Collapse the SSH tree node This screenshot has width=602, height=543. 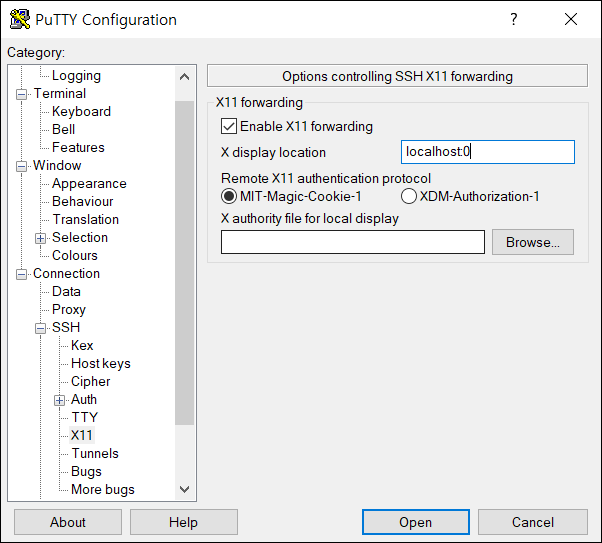pos(40,328)
